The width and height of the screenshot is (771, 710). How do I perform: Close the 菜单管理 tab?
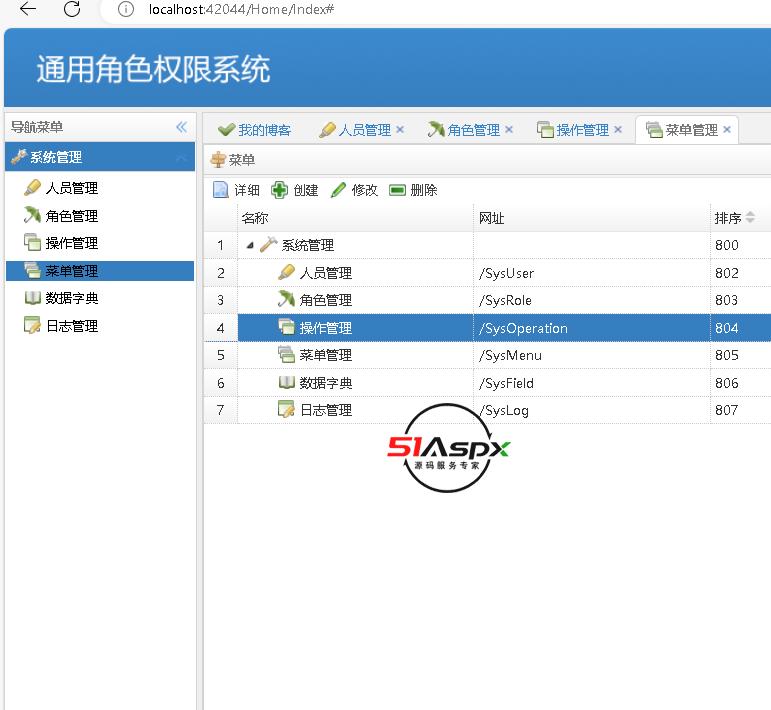coord(727,129)
